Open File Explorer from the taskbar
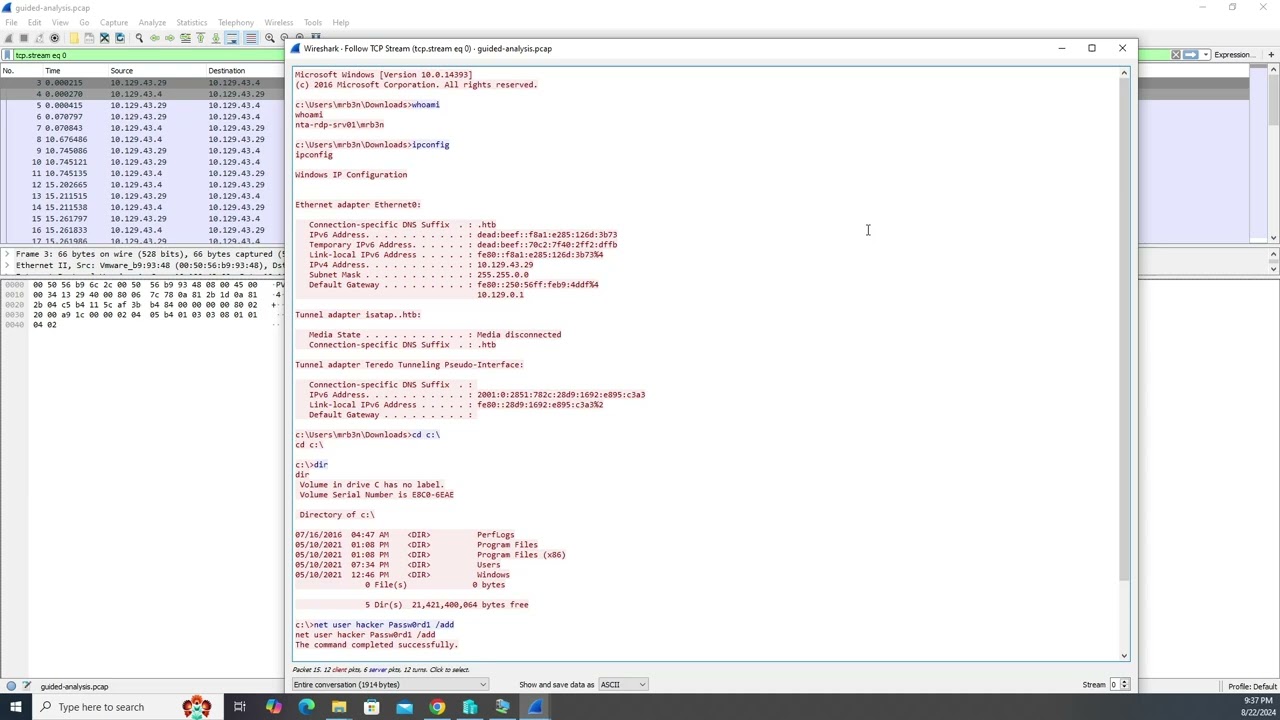 (339, 707)
